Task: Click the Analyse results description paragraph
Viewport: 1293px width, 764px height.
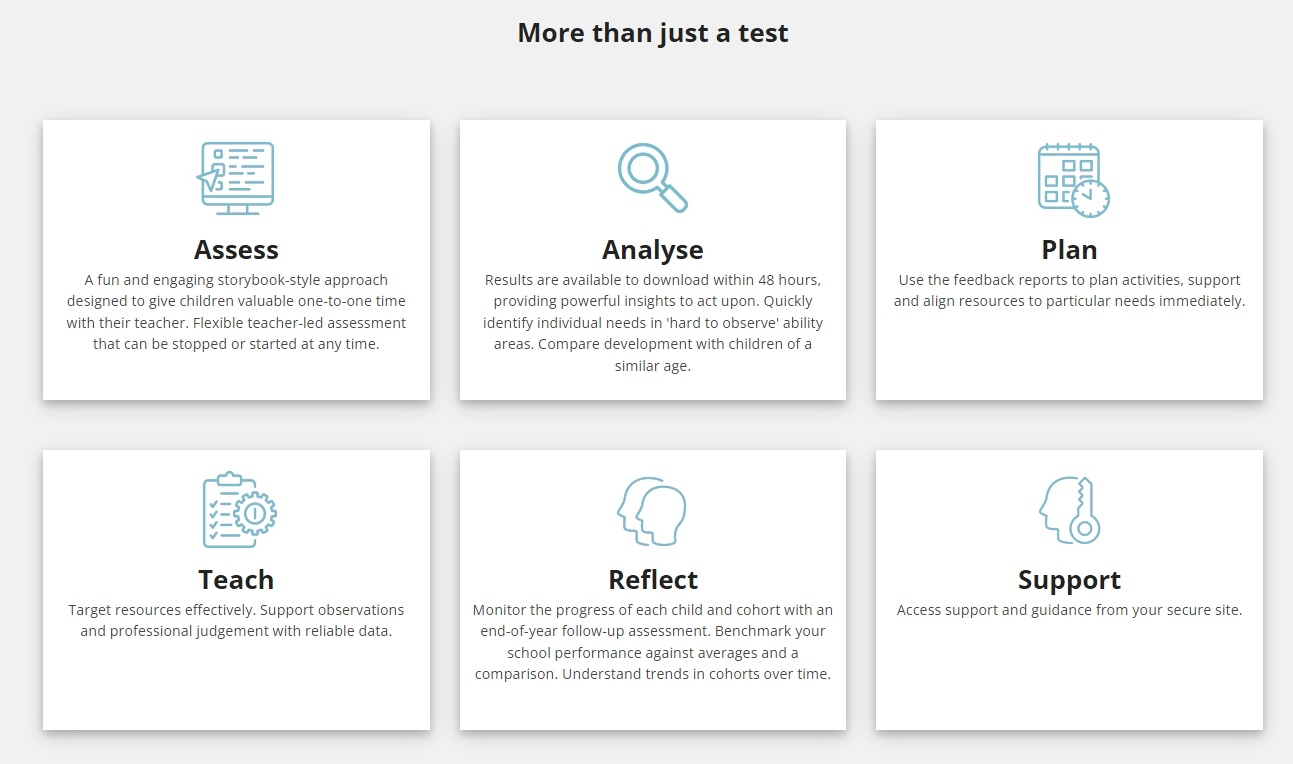Action: tap(652, 322)
